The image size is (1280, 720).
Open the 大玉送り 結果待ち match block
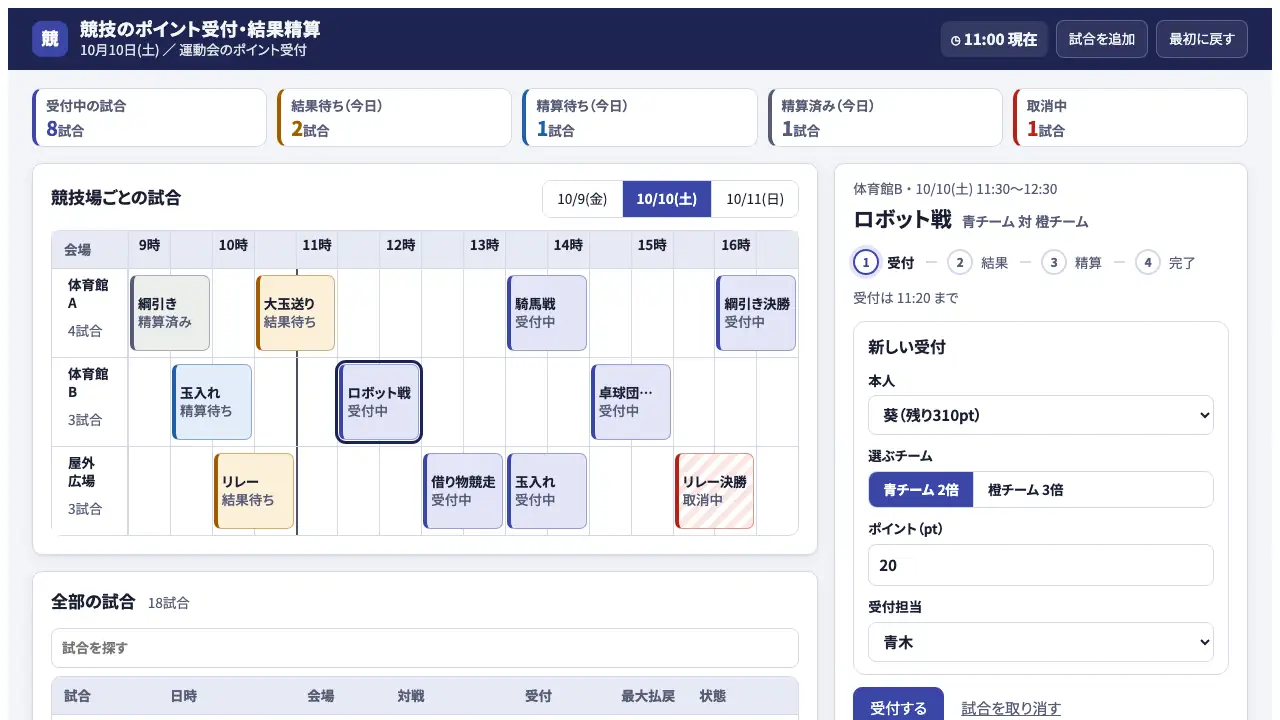[295, 313]
